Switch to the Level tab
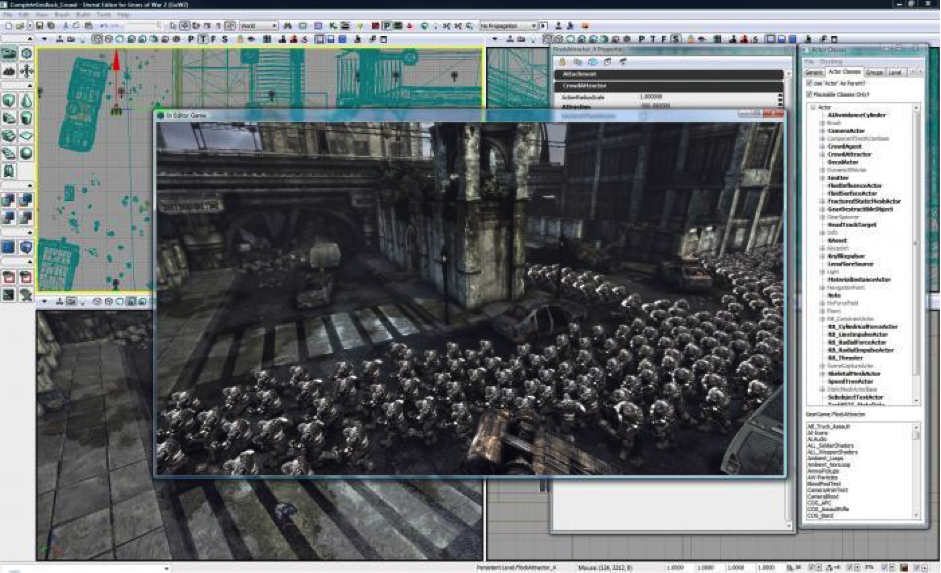The height and width of the screenshot is (573, 941). point(895,72)
